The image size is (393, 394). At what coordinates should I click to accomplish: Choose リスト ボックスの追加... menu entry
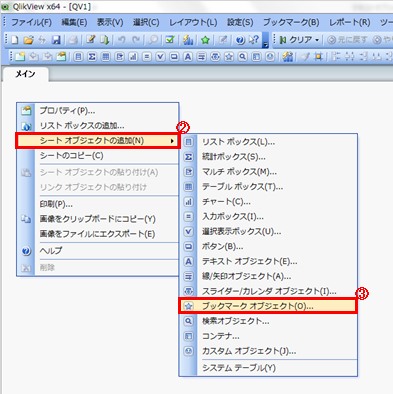(x=98, y=126)
